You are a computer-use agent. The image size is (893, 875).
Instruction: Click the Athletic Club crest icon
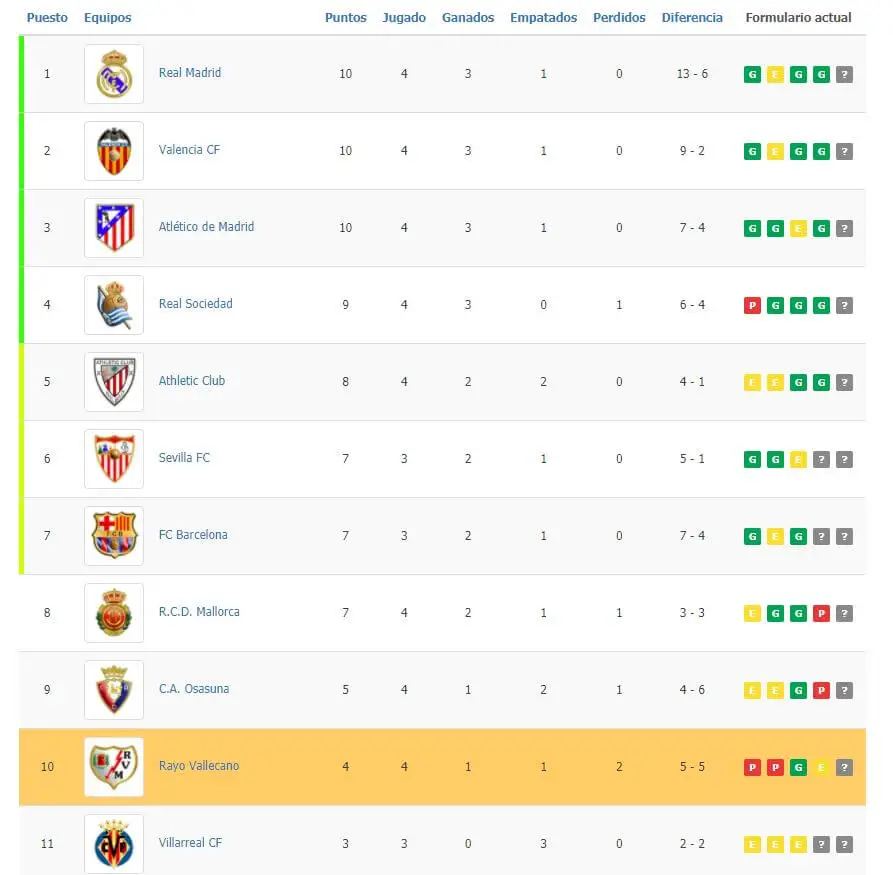(113, 381)
